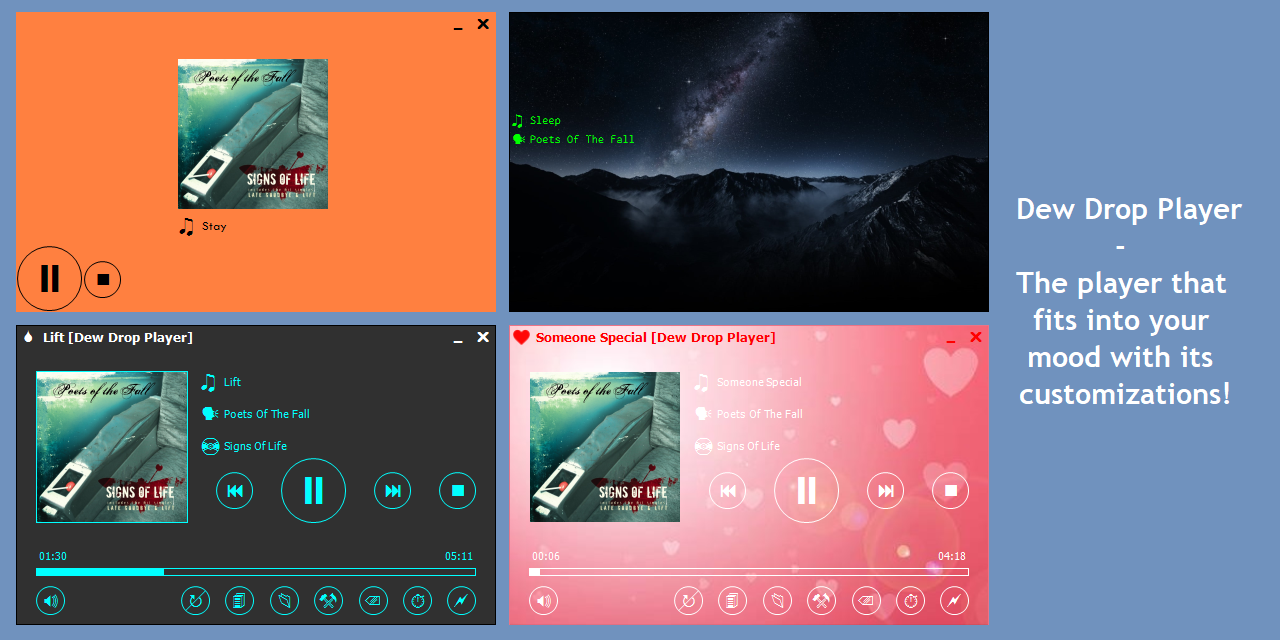The image size is (1280, 640).
Task: Click Poets Of The Fall artist in the dark player
Action: coord(267,414)
